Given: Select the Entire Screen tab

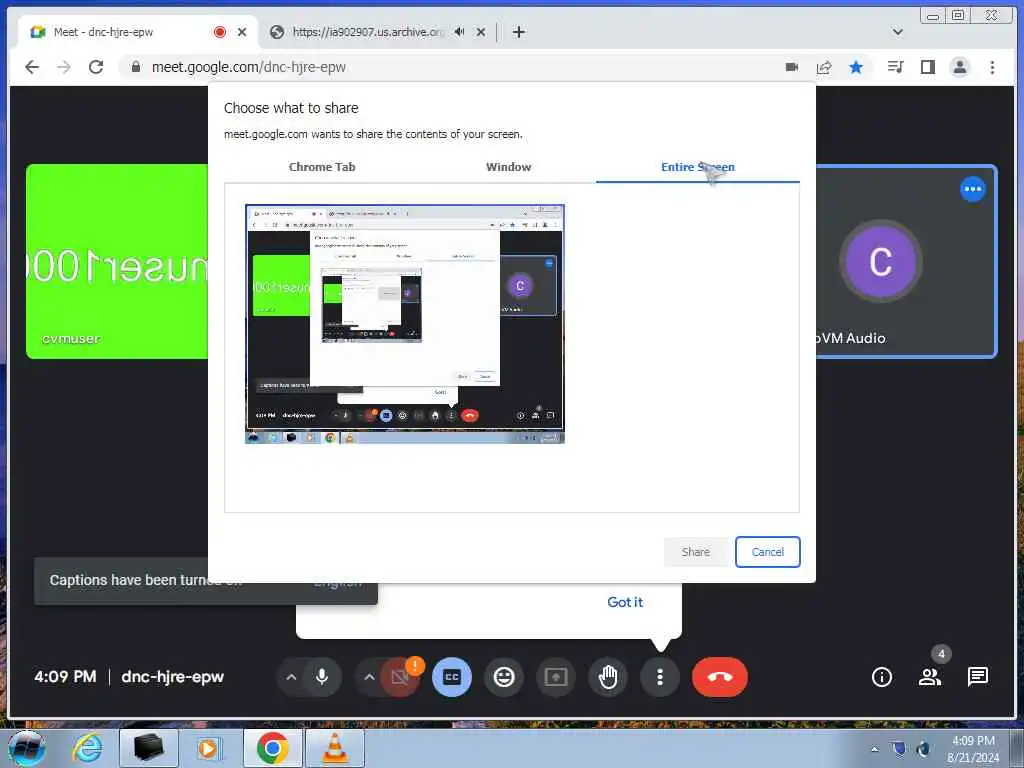Looking at the screenshot, I should click(x=697, y=167).
